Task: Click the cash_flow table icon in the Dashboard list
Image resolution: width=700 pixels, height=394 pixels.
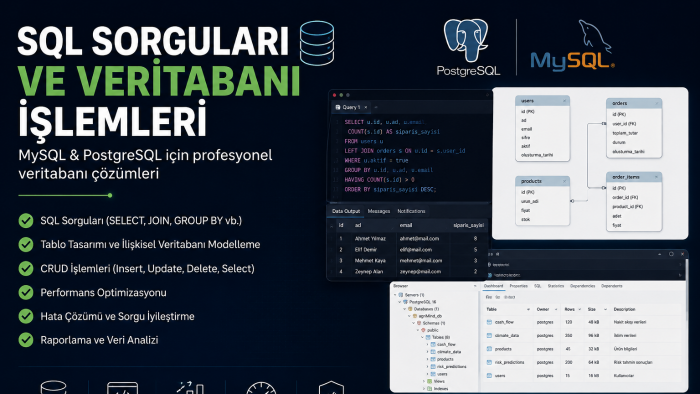Action: (x=489, y=322)
